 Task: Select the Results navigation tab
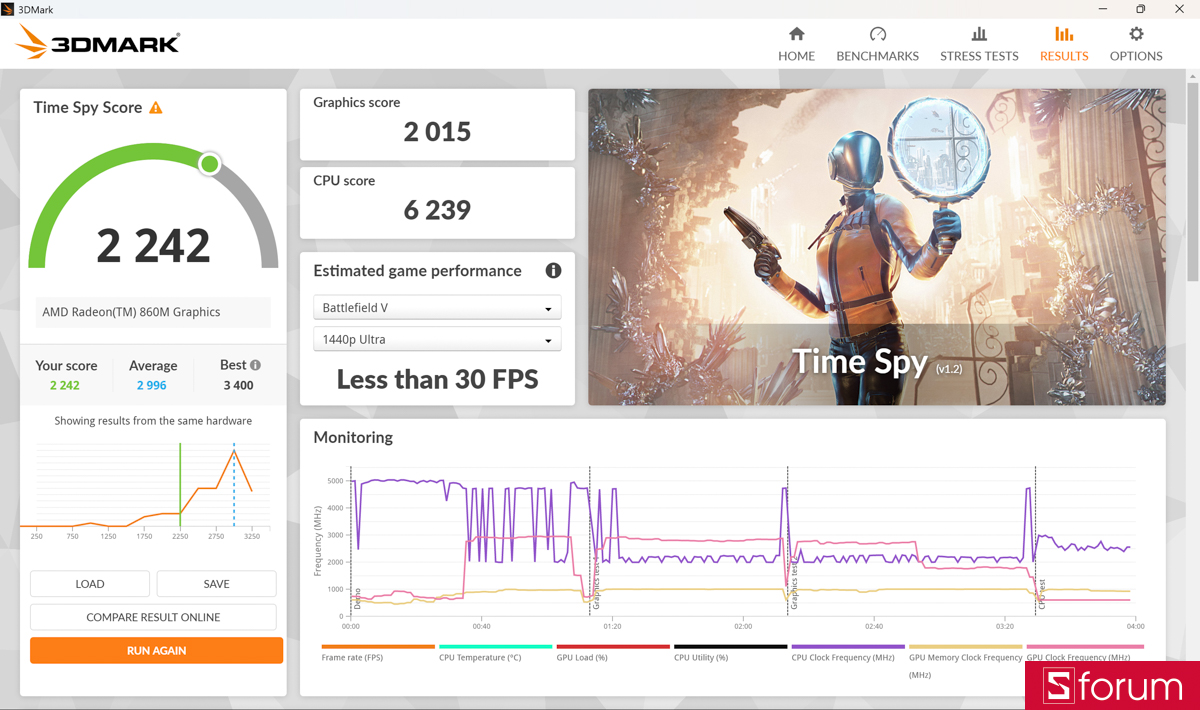coord(1063,44)
